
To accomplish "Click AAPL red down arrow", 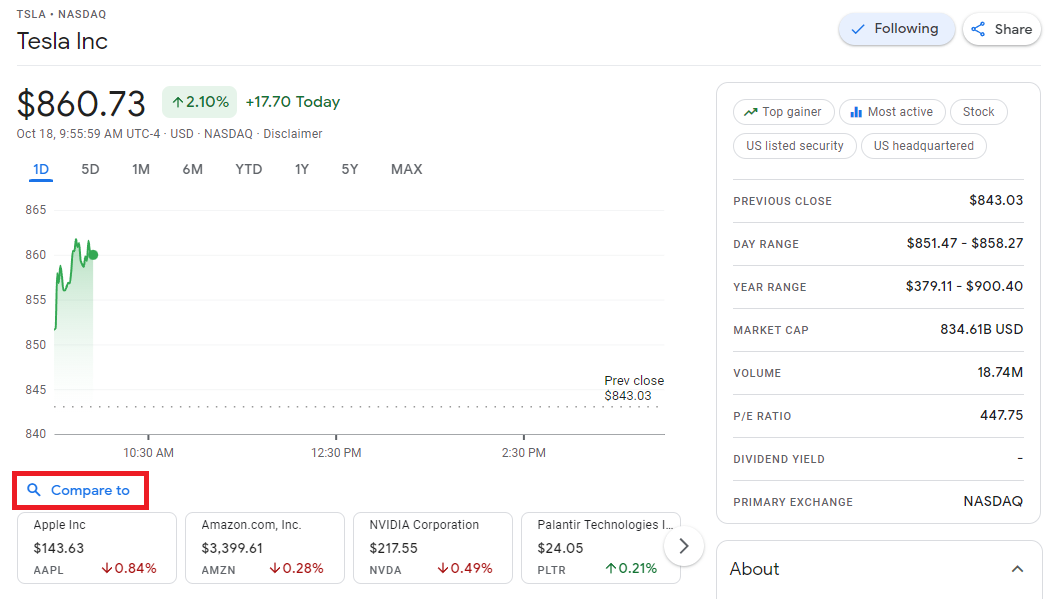I will pos(107,569).
